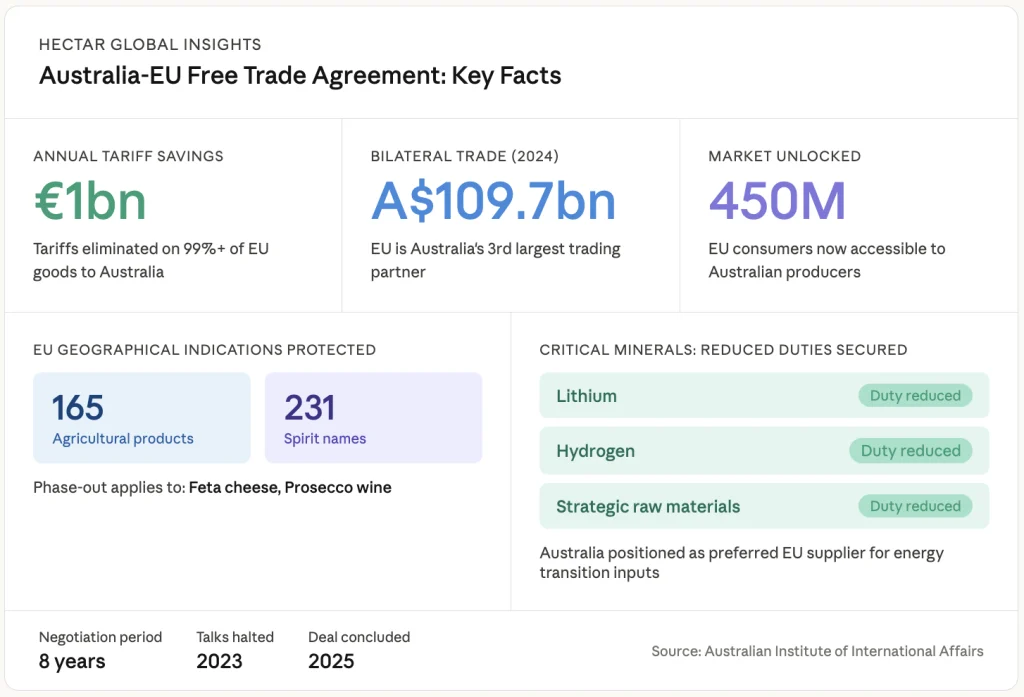1024x697 pixels.
Task: Click the 'HECTAR GLOBAL INSIGHTS' header label
Action: pyautogui.click(x=150, y=44)
